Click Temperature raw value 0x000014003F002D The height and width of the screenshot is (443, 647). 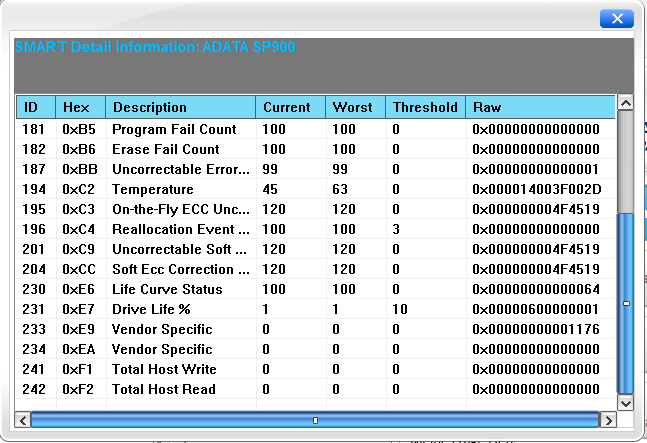pos(537,189)
